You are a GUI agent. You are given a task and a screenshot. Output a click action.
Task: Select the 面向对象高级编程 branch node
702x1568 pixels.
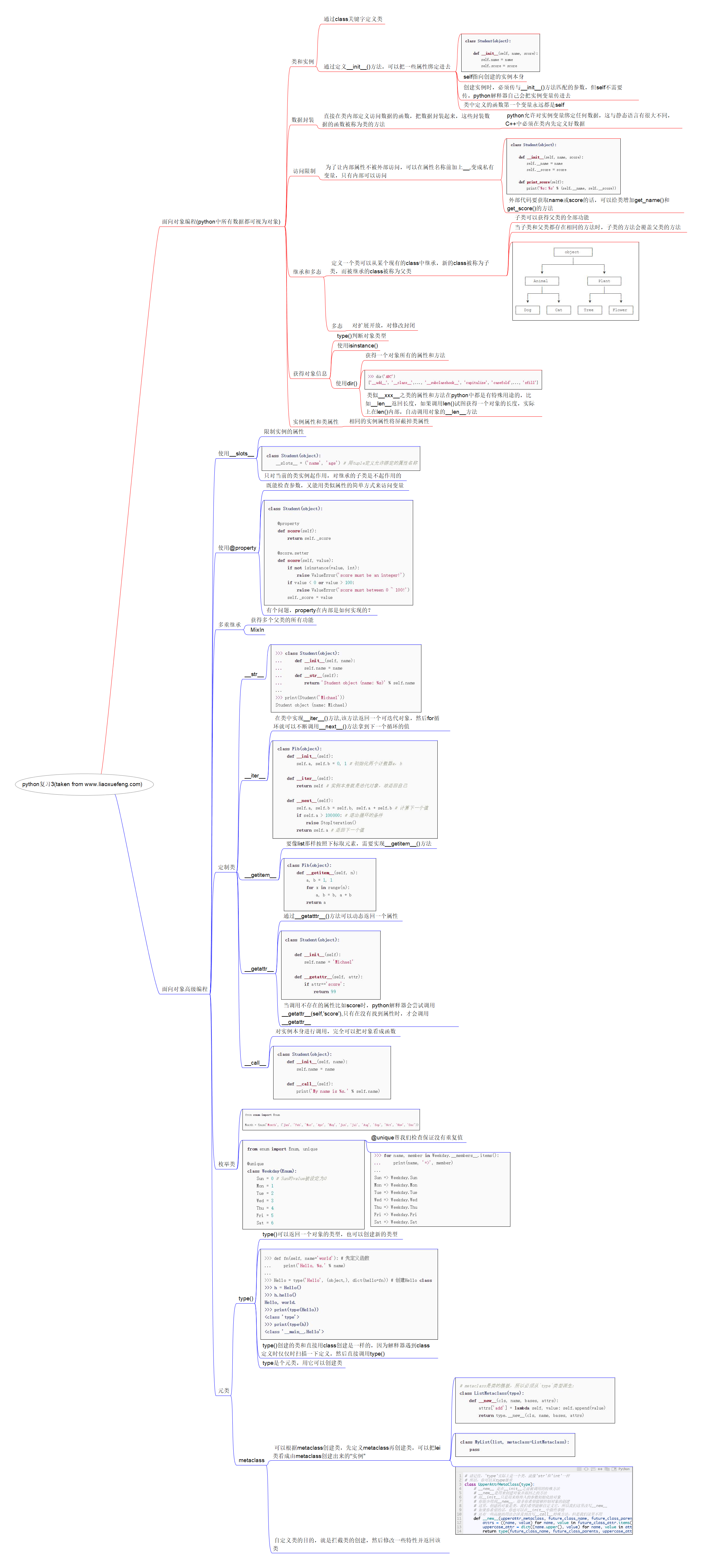(185, 989)
